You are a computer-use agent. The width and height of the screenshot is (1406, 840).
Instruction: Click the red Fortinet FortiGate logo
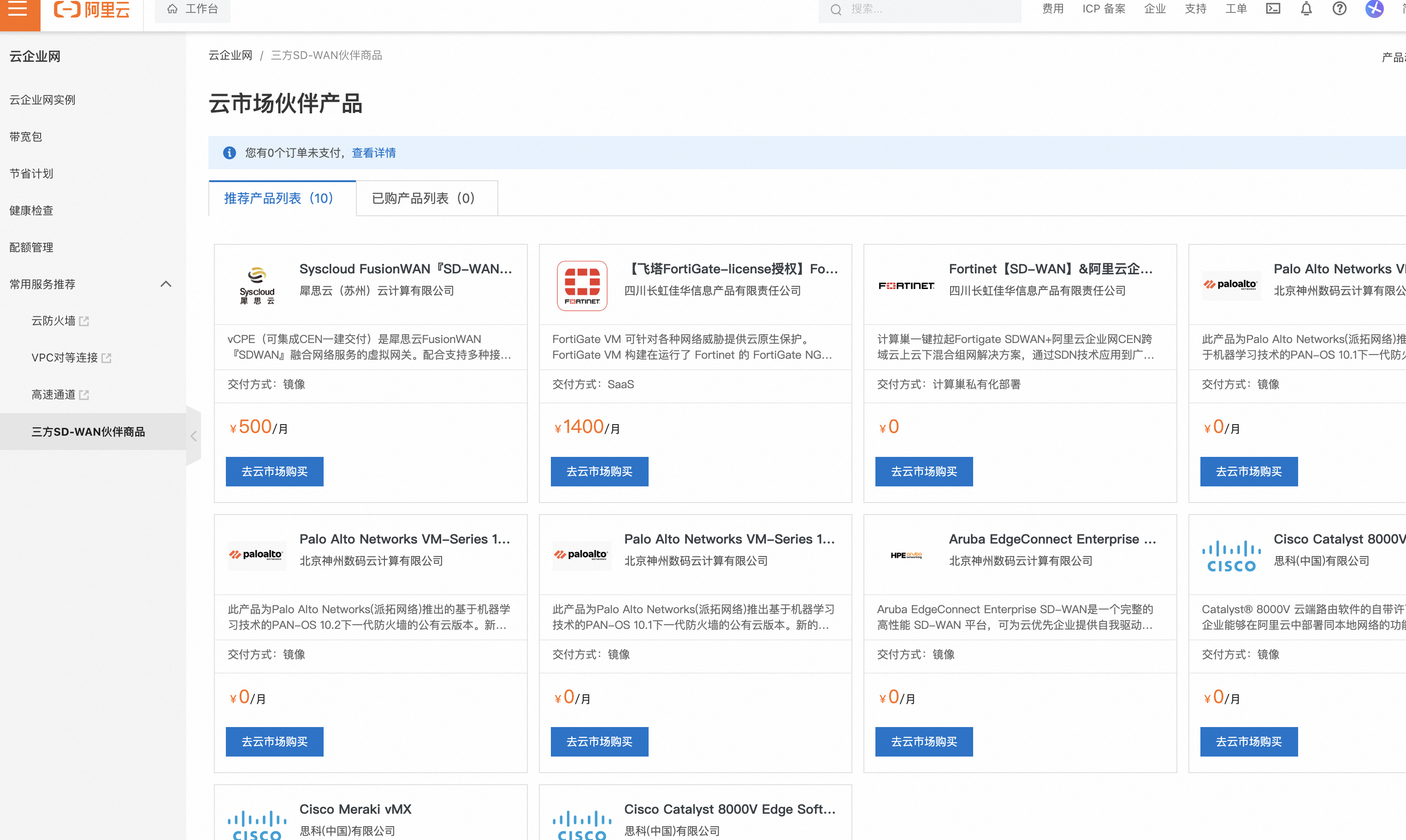tap(582, 285)
